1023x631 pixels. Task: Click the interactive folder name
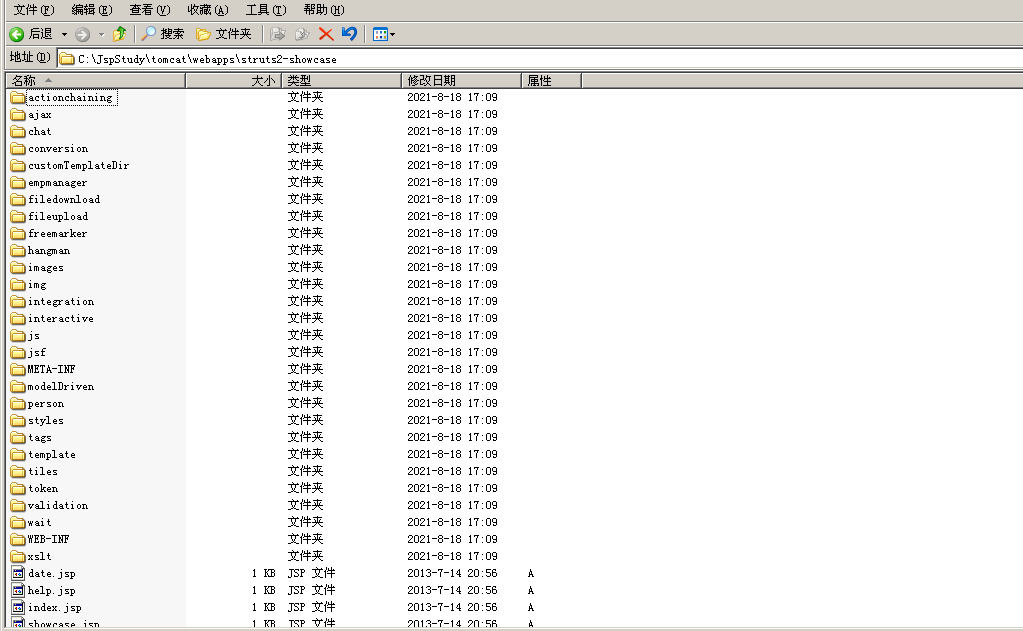[61, 318]
